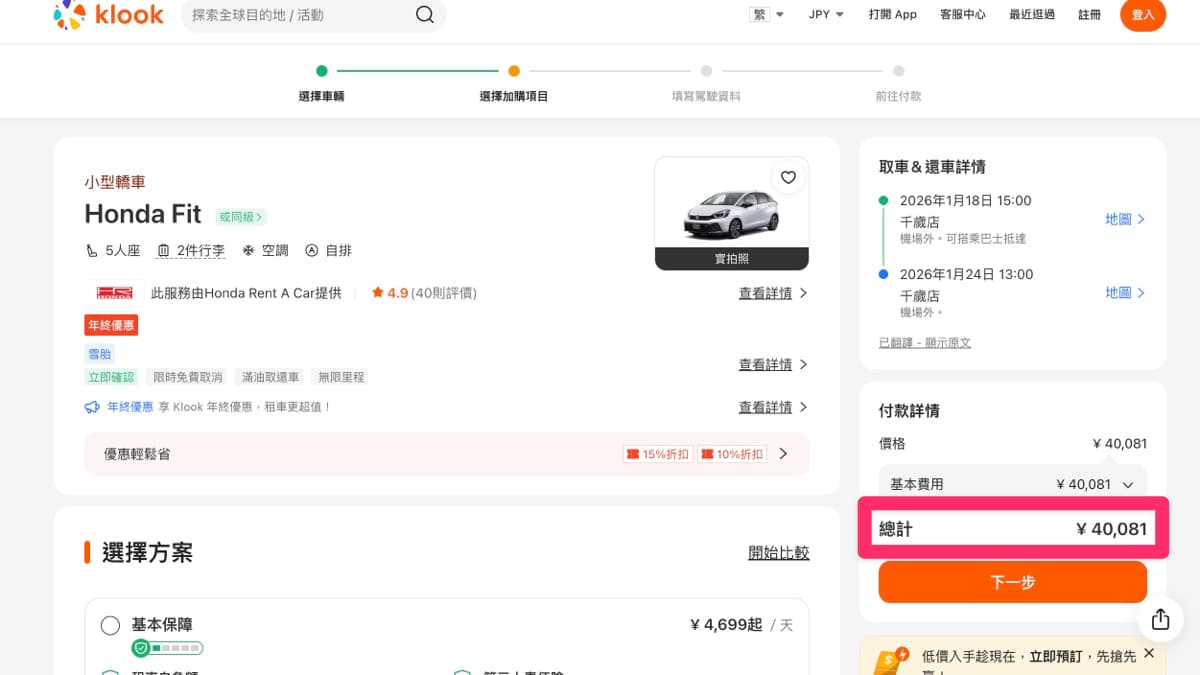Click the megaphone 年終優惠 icon

[x=92, y=407]
